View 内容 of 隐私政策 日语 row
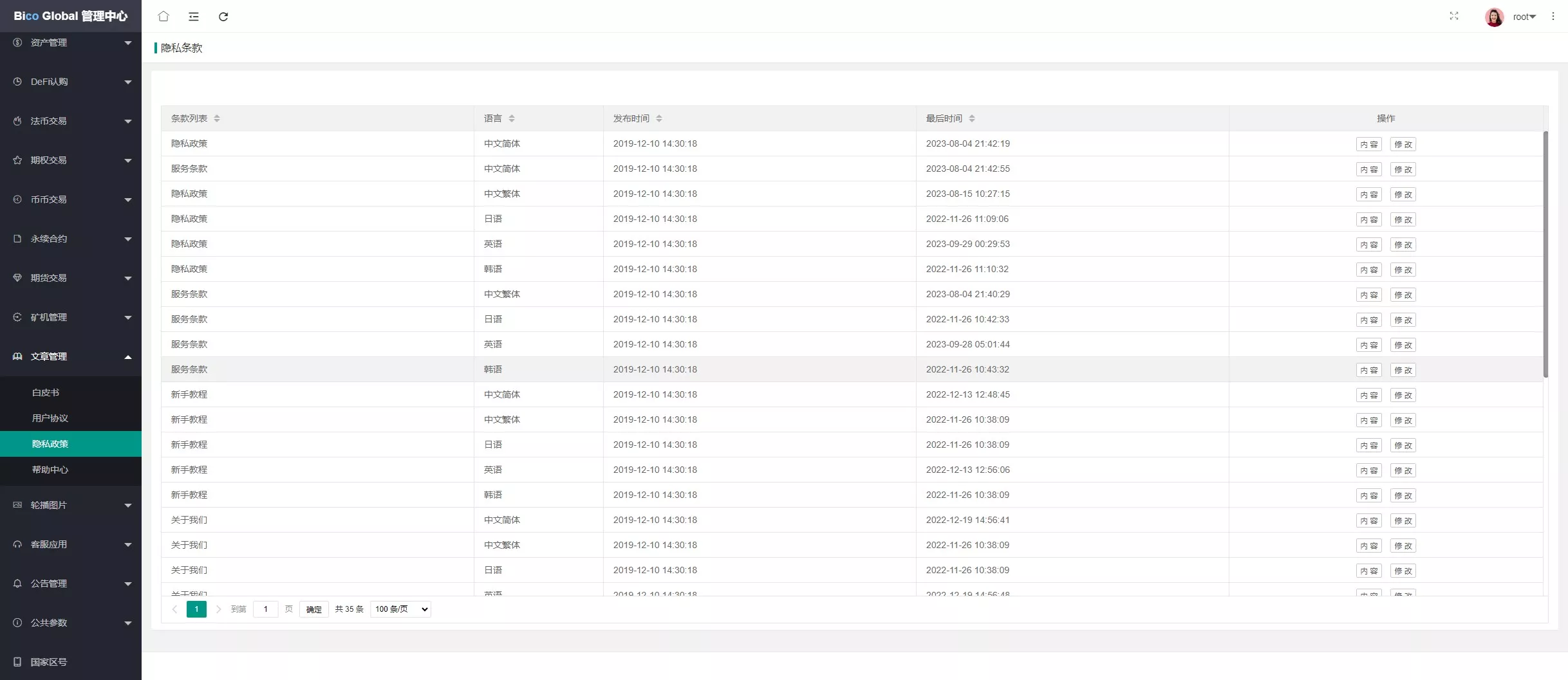The height and width of the screenshot is (680, 1568). click(1369, 219)
